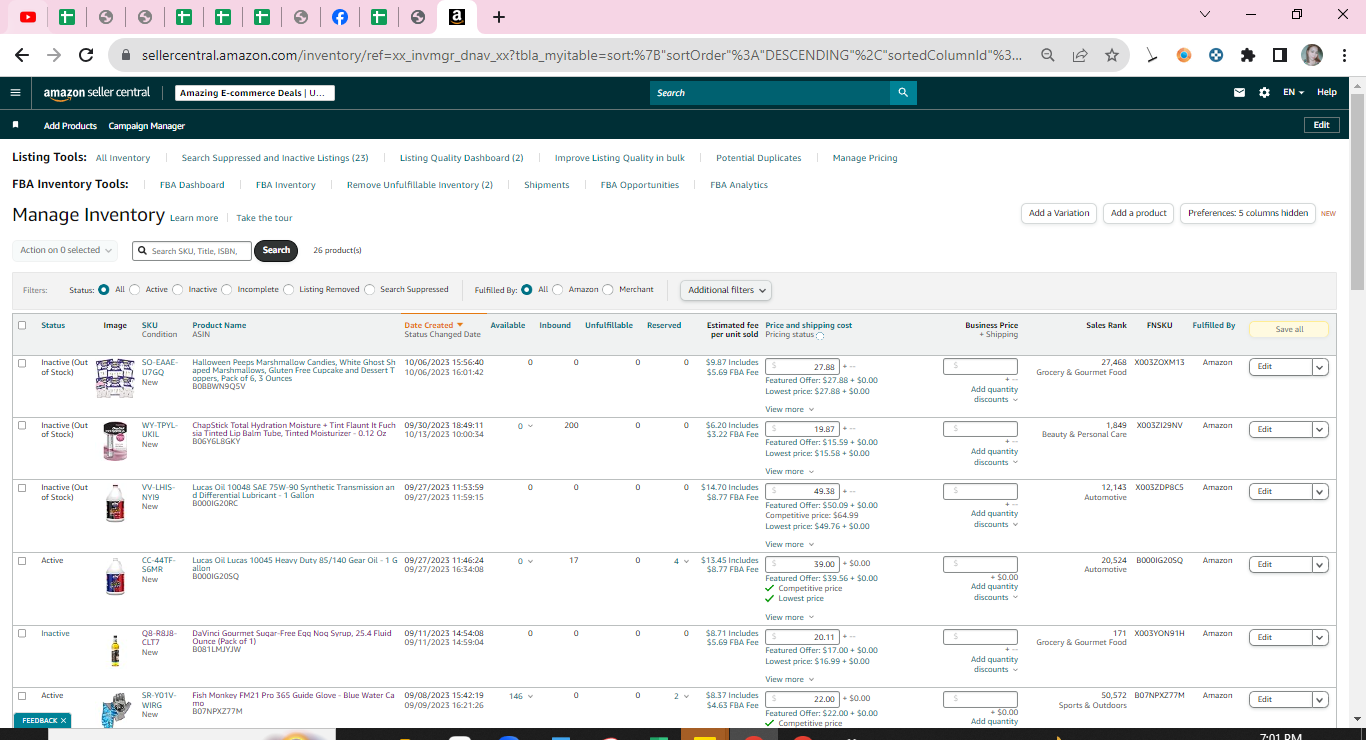
Task: Go back using the browser back arrow
Action: coord(21,56)
